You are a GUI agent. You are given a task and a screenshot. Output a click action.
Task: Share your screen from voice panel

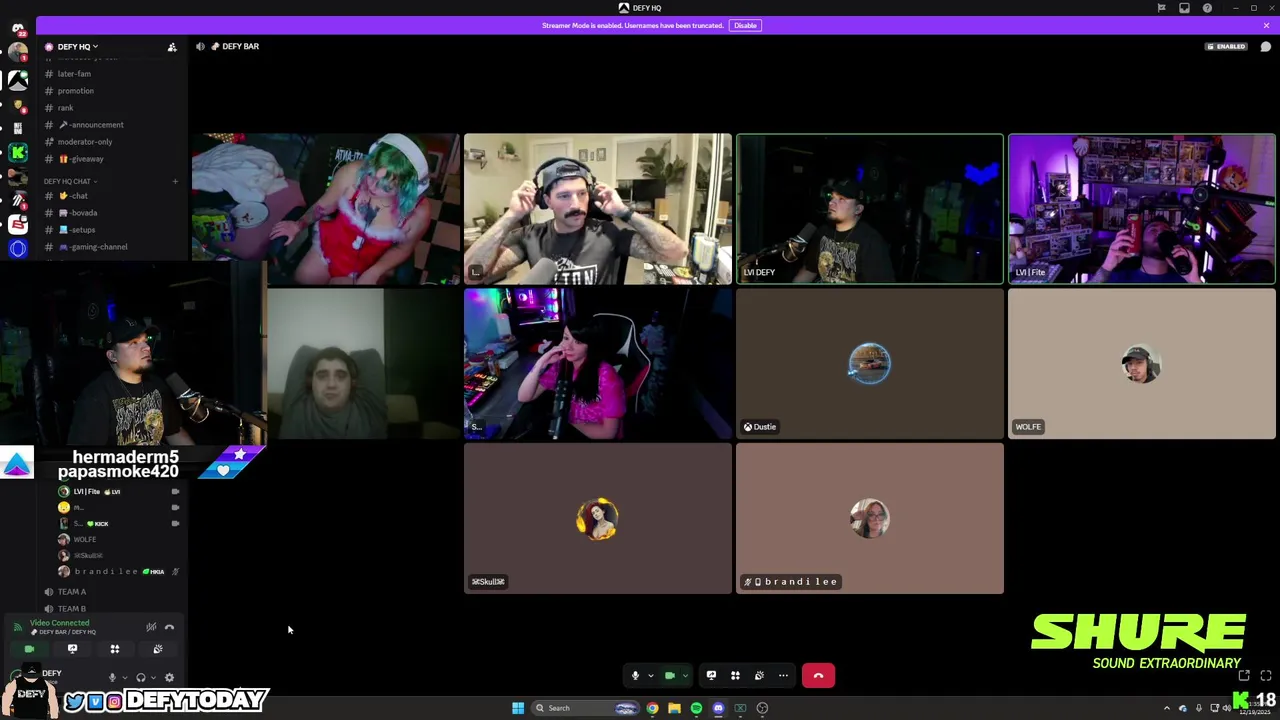click(72, 649)
